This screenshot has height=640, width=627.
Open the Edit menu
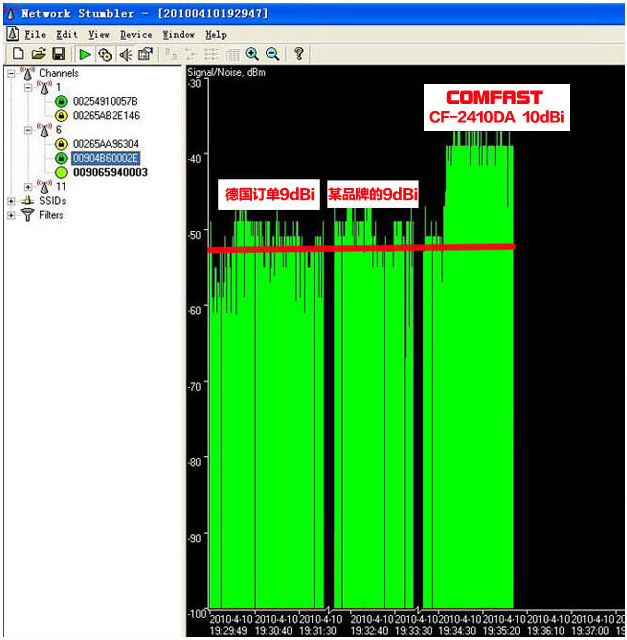point(67,35)
